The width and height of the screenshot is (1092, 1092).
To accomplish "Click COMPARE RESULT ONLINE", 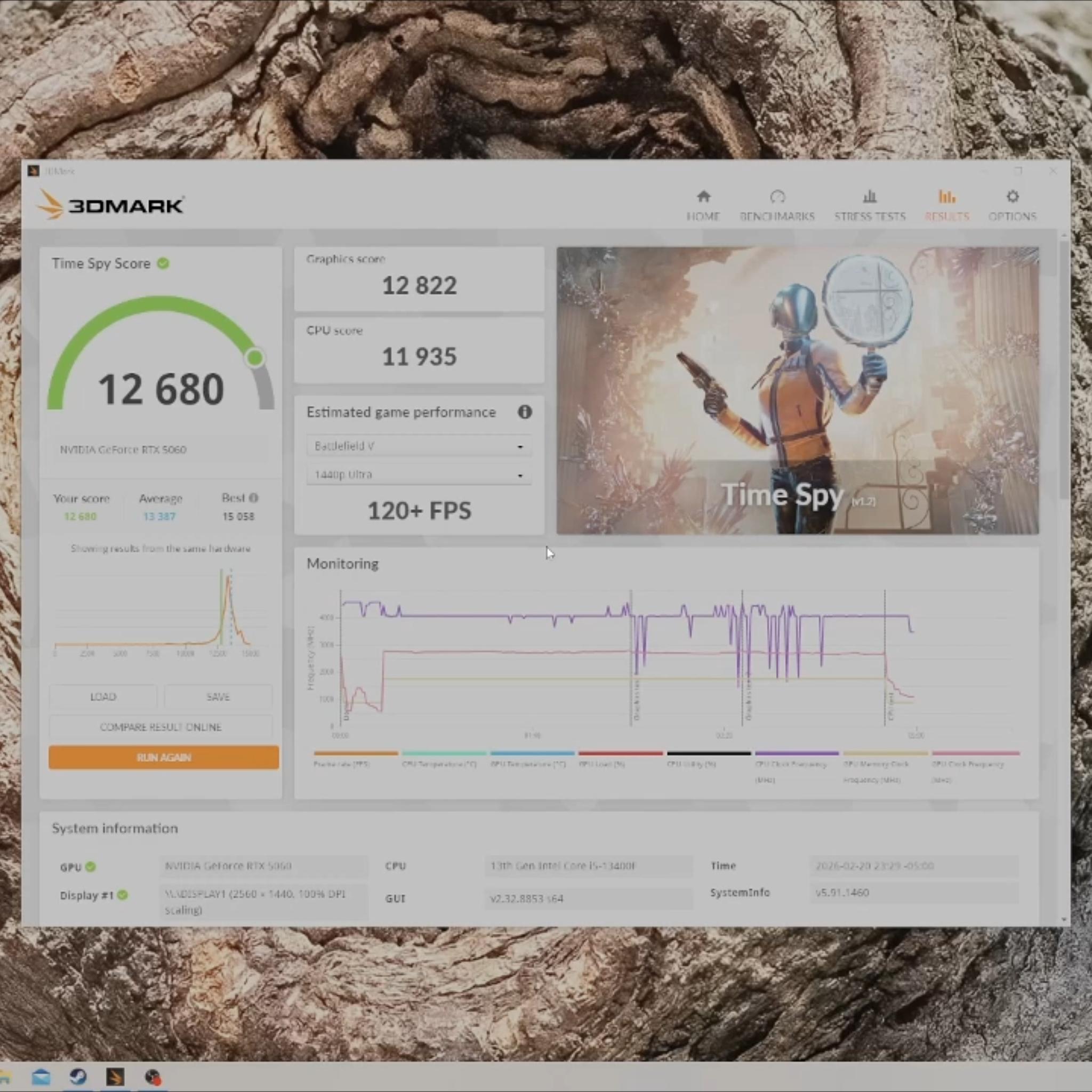I will click(x=160, y=727).
